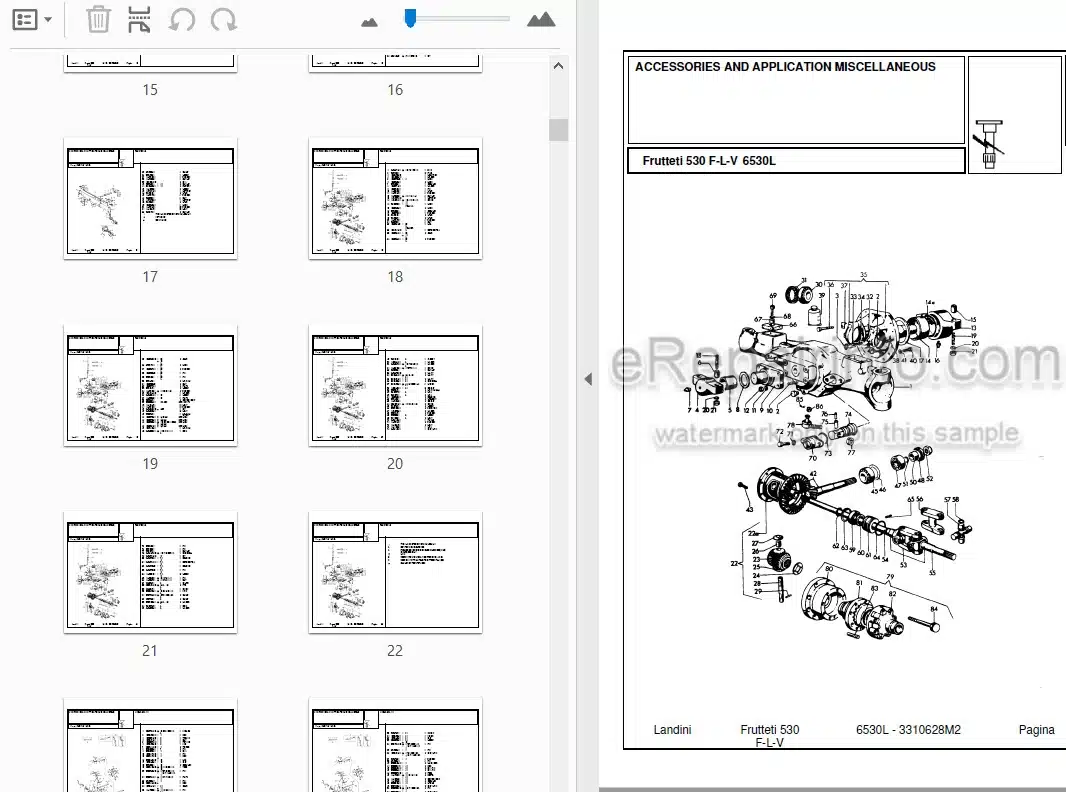Expand the options dropdown arrow beside list icon
1066x792 pixels.
(x=48, y=20)
